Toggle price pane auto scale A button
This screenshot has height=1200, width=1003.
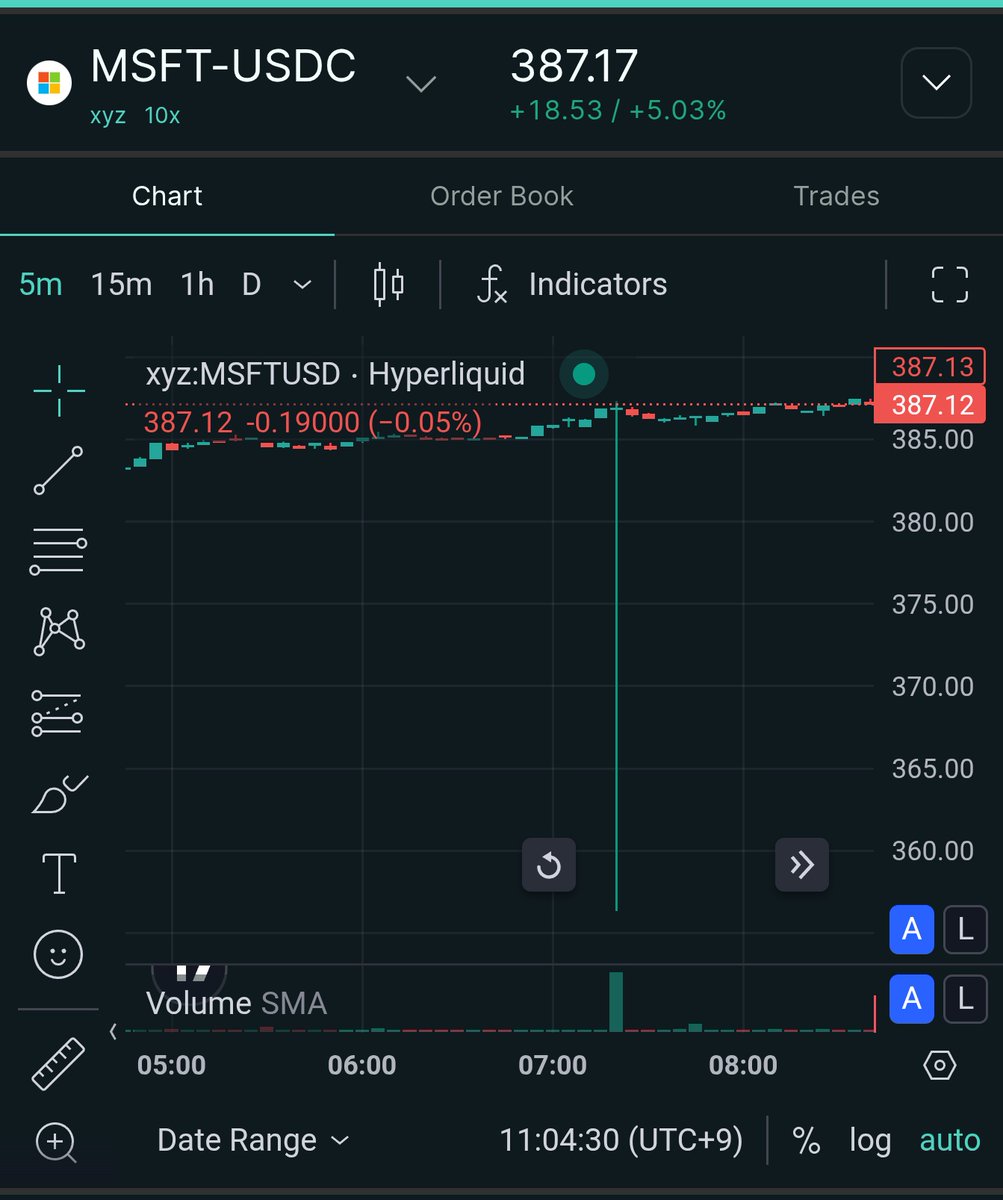click(912, 930)
